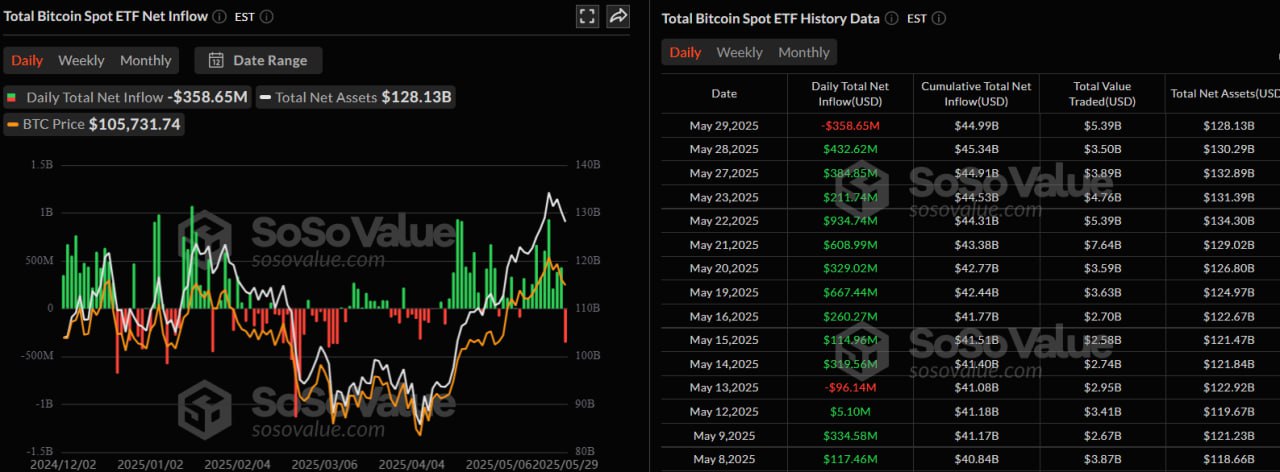This screenshot has width=1280, height=472.
Task: Click the May 8,2025 date cell
Action: 724,459
